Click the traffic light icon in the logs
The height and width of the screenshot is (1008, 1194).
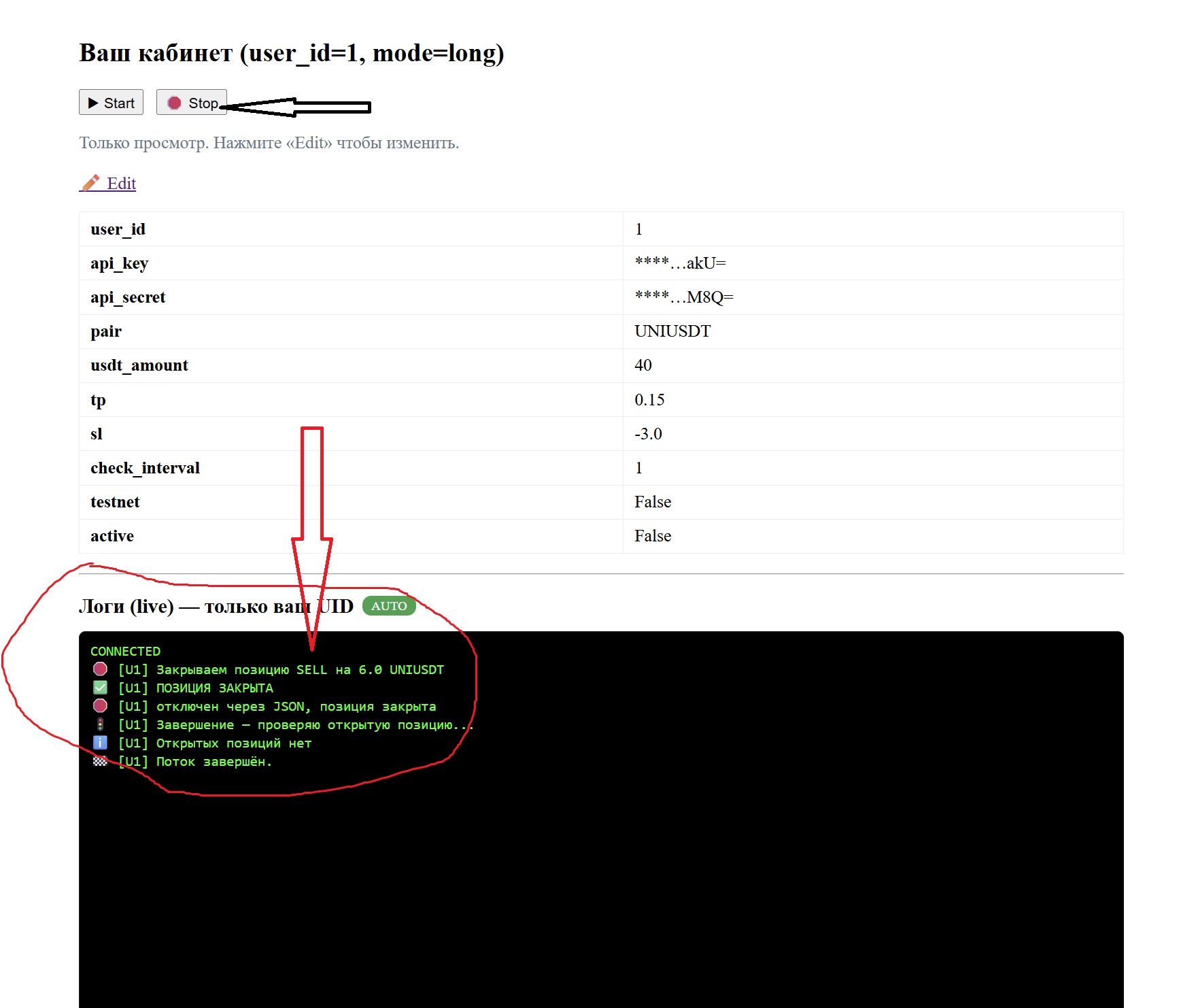[100, 724]
